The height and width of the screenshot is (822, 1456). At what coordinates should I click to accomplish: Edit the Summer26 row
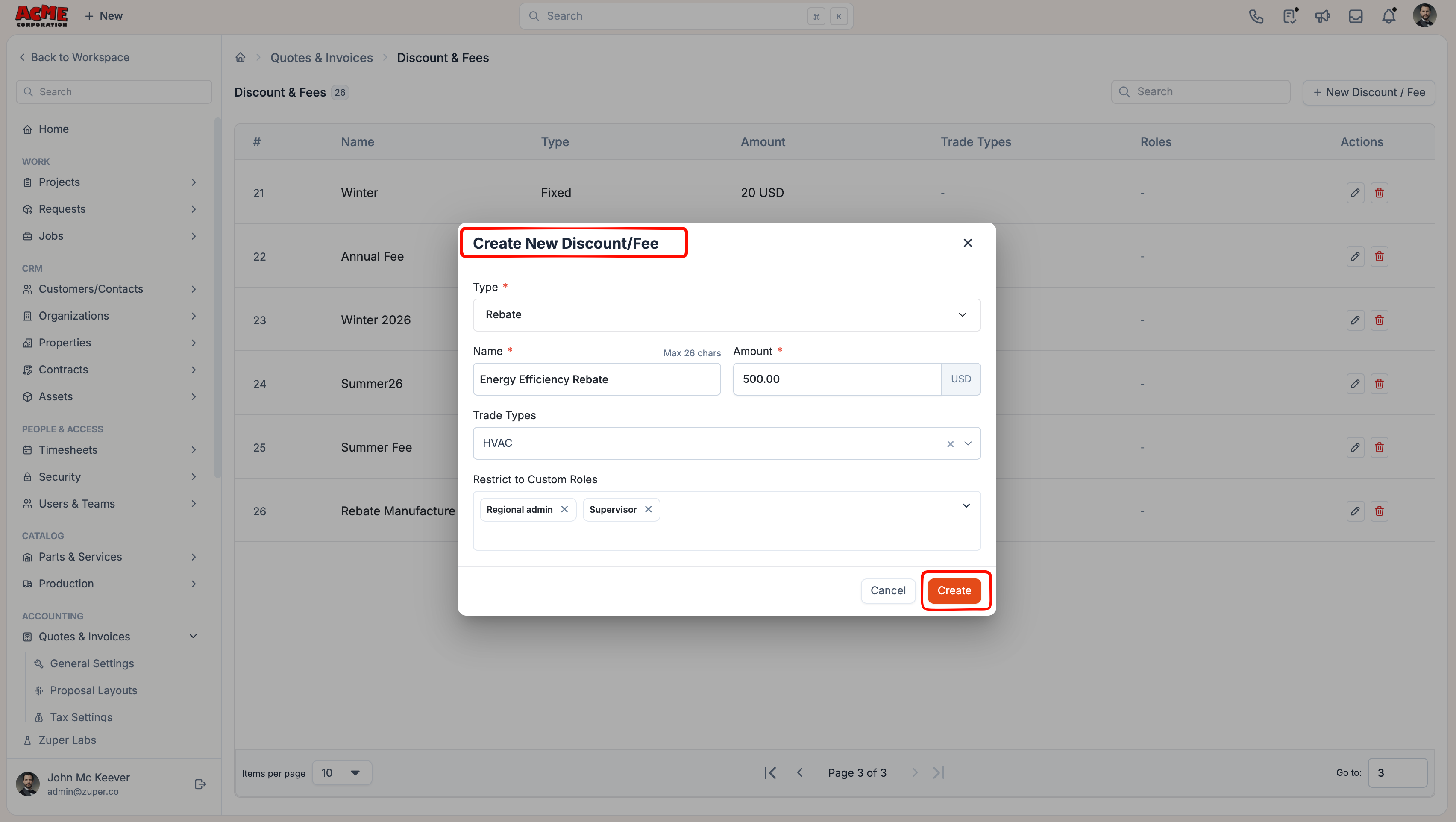pyautogui.click(x=1355, y=384)
